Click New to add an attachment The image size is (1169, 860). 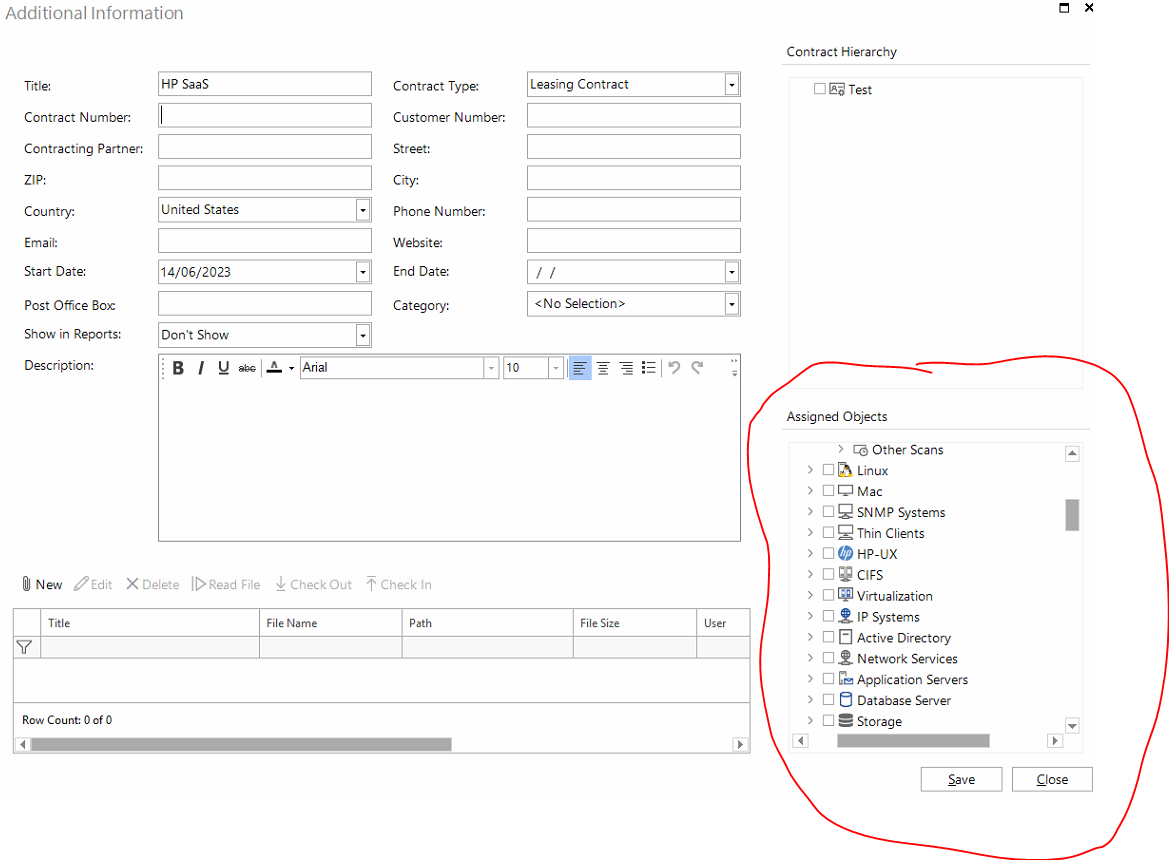[42, 585]
